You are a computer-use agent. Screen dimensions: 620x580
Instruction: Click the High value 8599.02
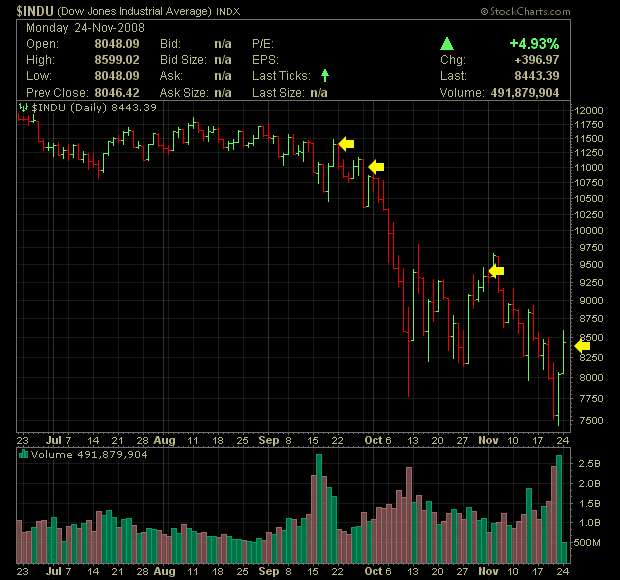[117, 60]
